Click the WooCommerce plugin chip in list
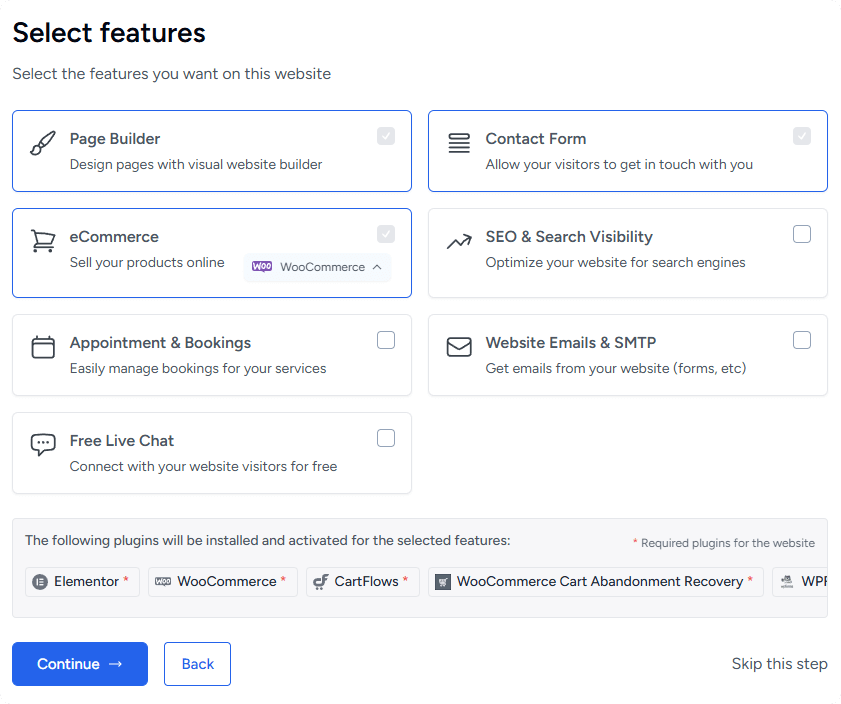The width and height of the screenshot is (841, 704). point(222,582)
